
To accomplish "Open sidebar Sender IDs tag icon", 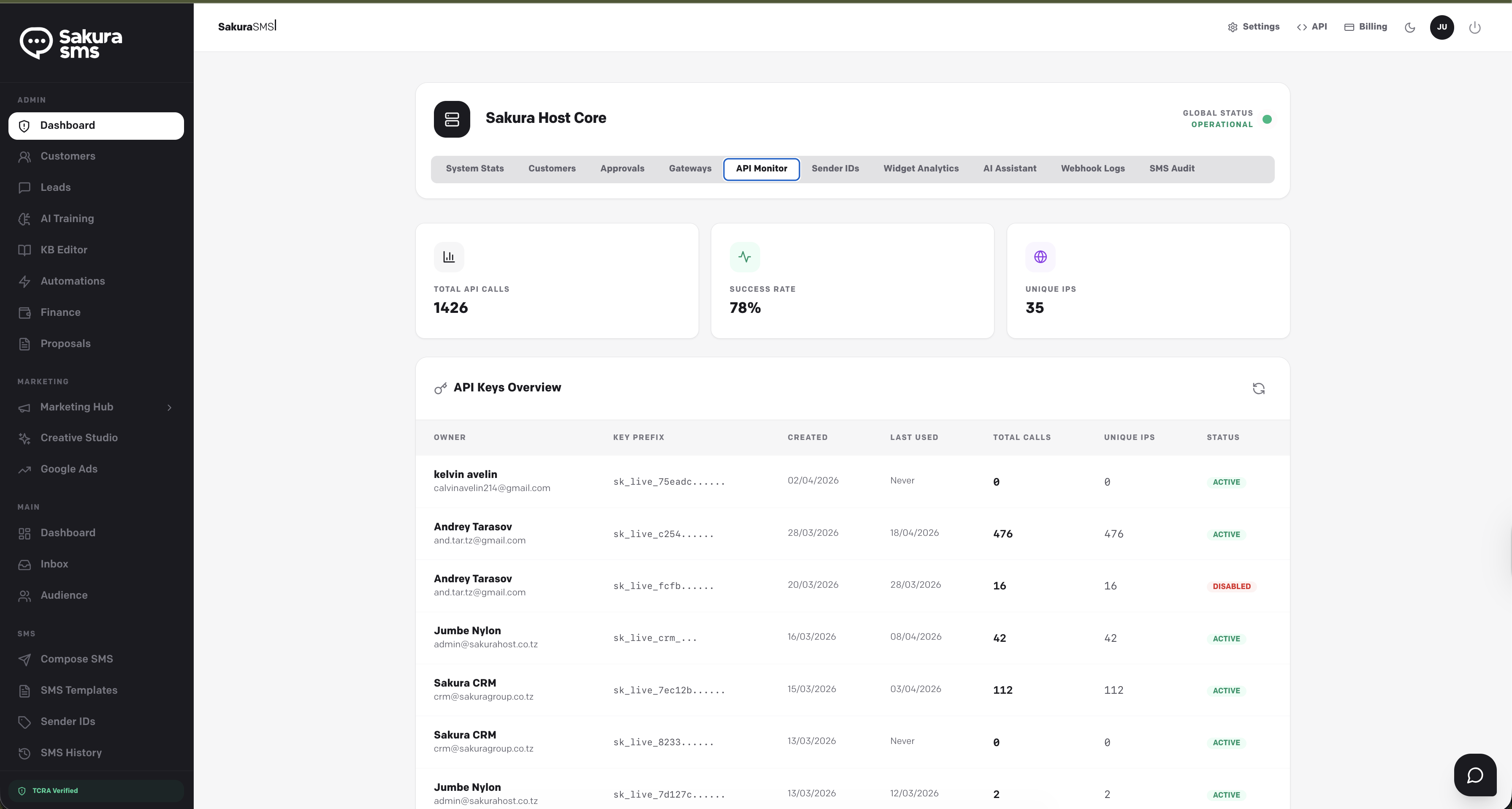I will 24,722.
